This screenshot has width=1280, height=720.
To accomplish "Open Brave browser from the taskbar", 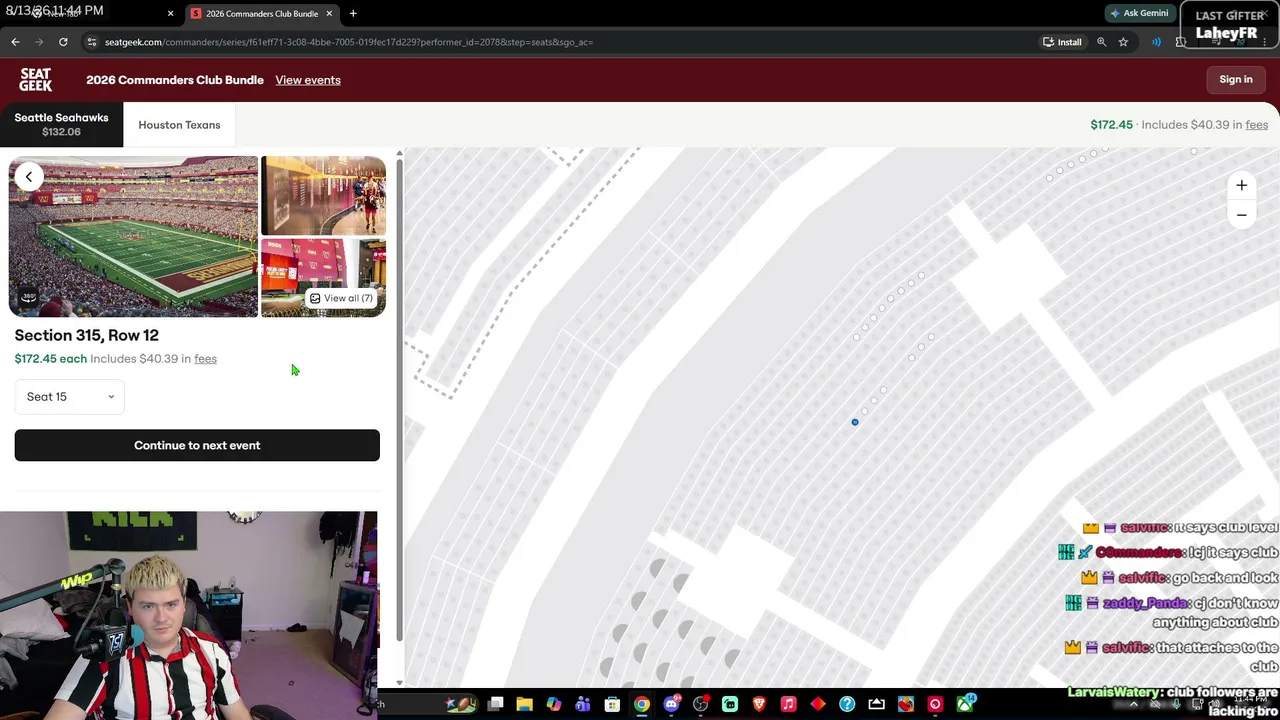I will (759, 704).
